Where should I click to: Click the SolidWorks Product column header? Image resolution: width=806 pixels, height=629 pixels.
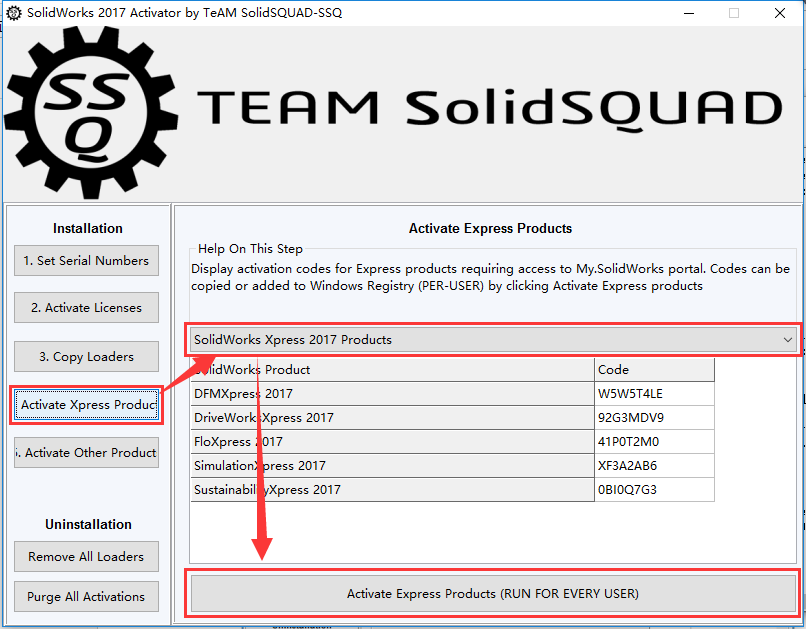pyautogui.click(x=392, y=369)
